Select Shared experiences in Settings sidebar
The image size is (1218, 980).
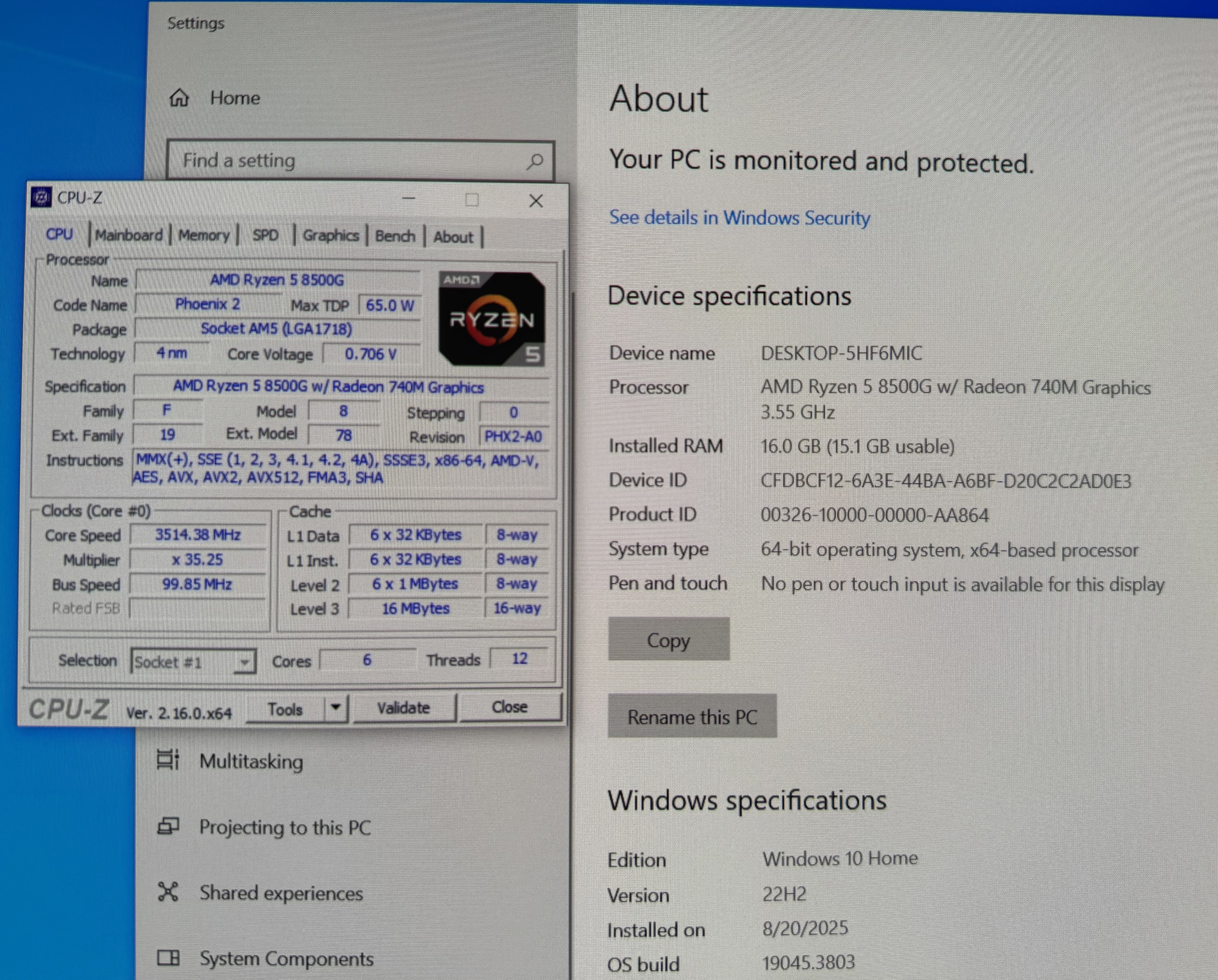coord(281,893)
